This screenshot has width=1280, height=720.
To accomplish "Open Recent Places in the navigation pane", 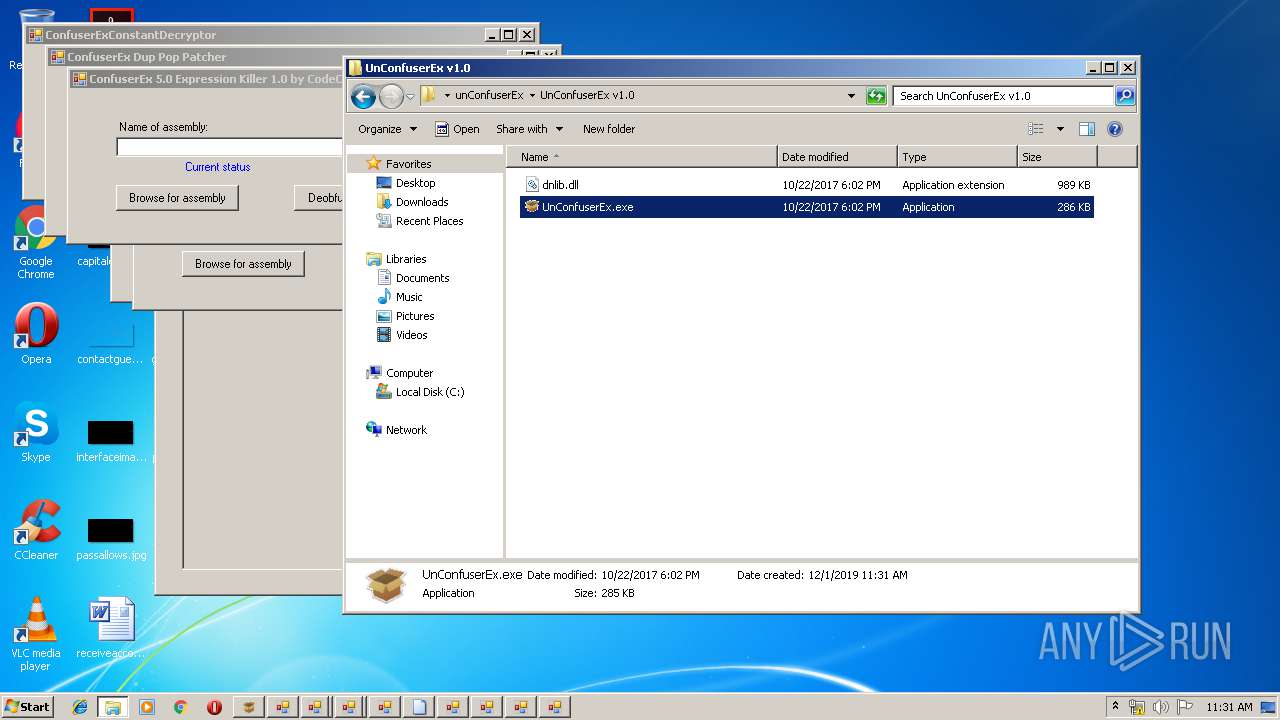I will pyautogui.click(x=429, y=221).
